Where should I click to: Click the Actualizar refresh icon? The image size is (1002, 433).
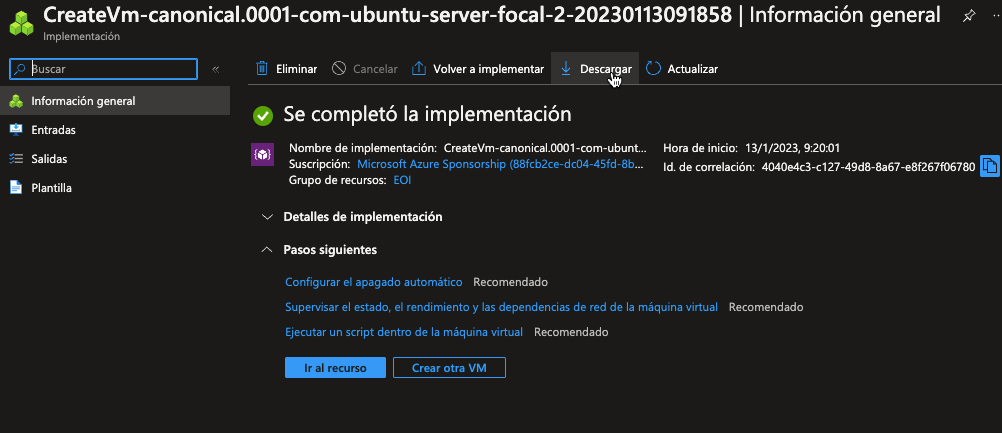pos(654,69)
